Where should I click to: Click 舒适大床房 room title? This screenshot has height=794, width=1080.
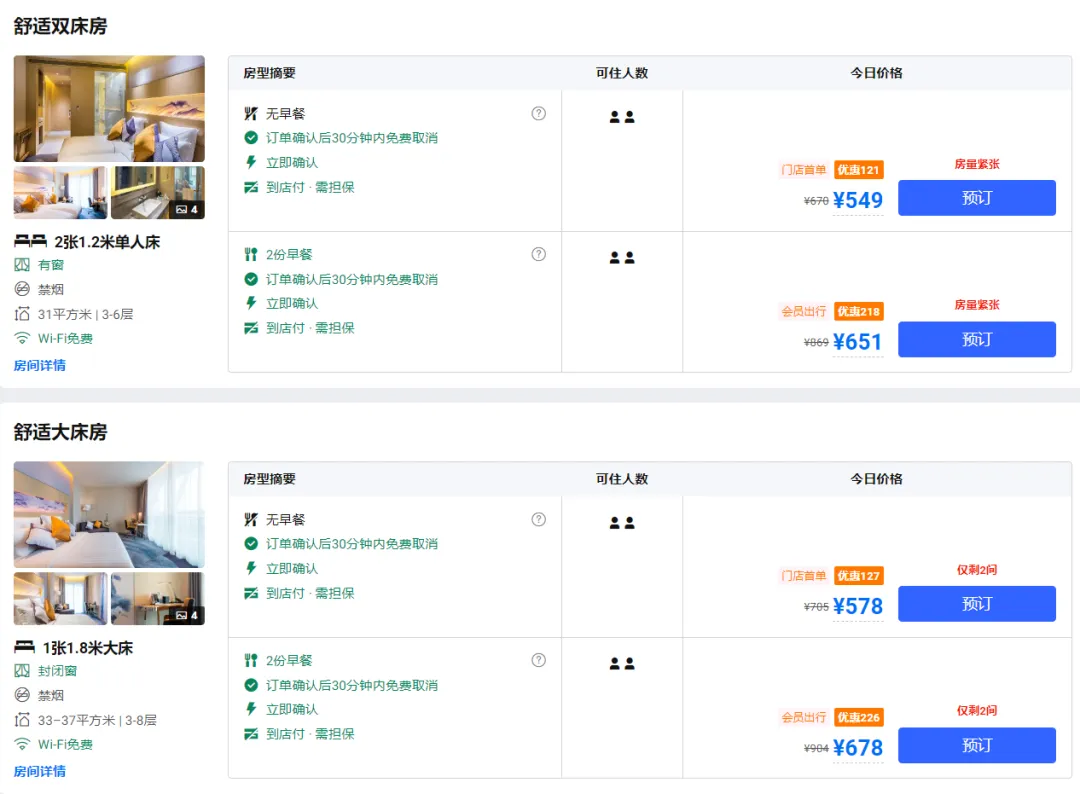pos(61,432)
